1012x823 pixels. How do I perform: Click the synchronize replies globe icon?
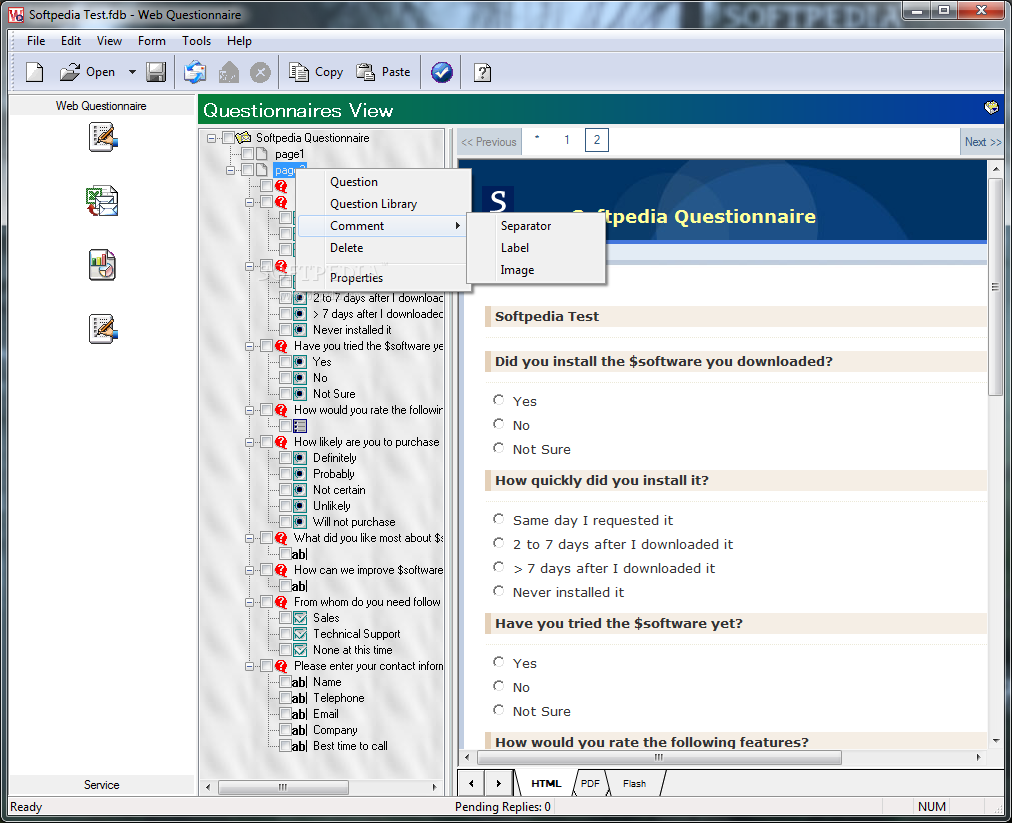[x=195, y=72]
